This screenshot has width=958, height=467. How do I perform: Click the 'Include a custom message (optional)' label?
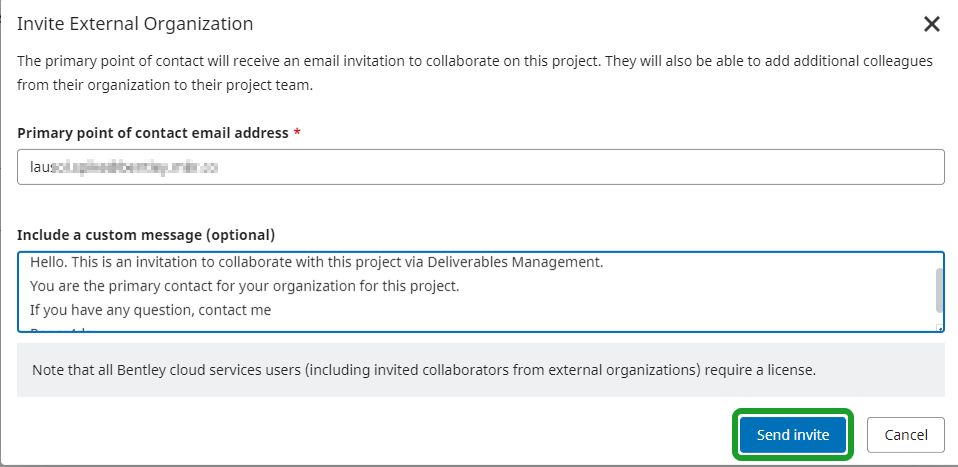(146, 235)
